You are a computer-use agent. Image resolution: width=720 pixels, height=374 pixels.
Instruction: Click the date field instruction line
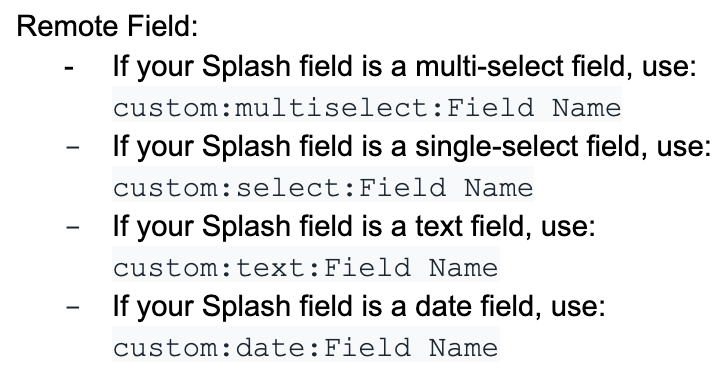click(359, 306)
